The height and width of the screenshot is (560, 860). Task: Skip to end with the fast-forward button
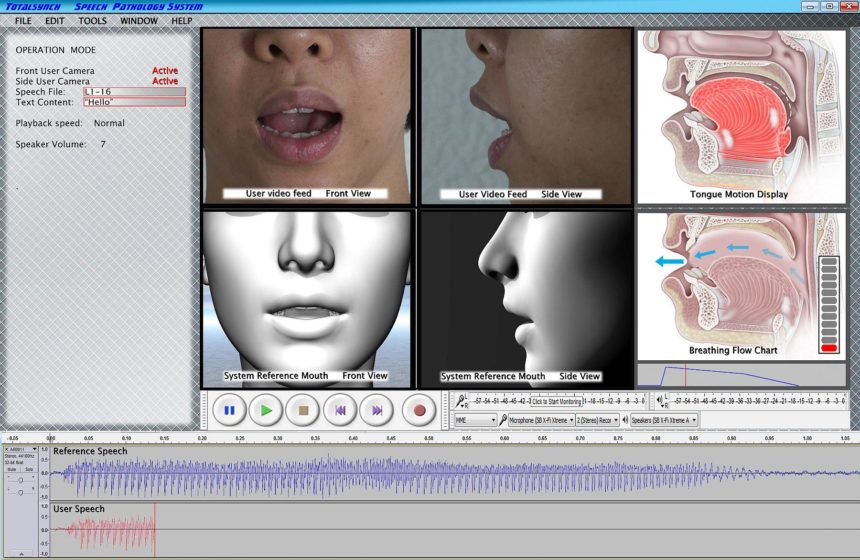377,410
